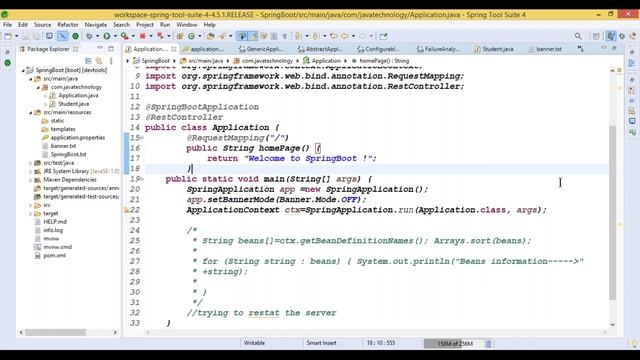Click the New file toolbar icon
640x360 pixels.
coord(8,36)
